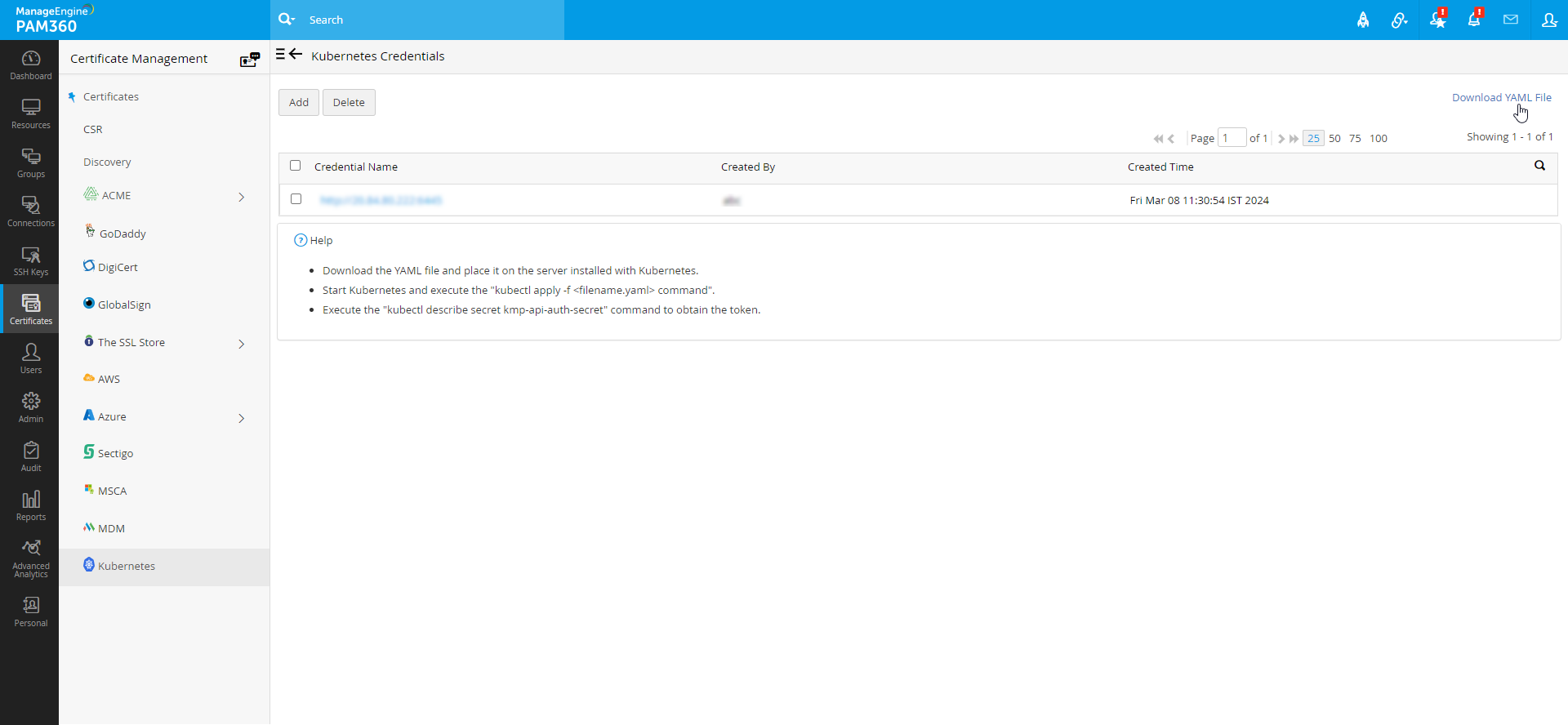Show 25 rows per page

(x=1313, y=138)
